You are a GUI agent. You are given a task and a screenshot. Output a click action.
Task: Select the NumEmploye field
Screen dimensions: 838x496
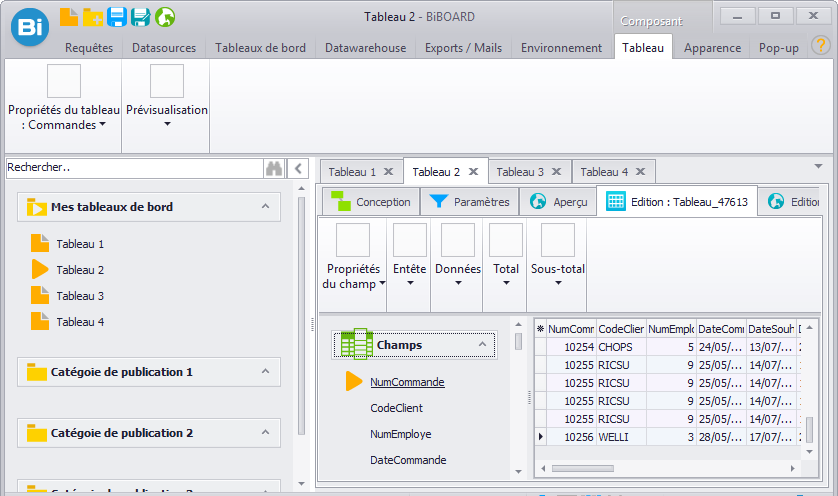(401, 434)
